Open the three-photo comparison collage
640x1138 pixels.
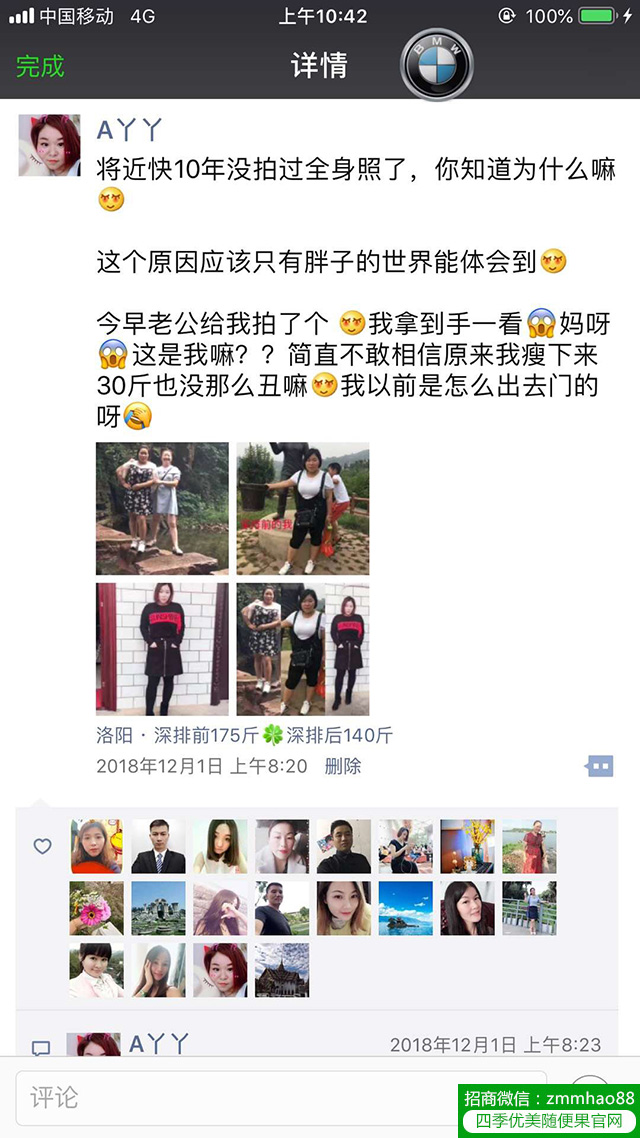[303, 650]
